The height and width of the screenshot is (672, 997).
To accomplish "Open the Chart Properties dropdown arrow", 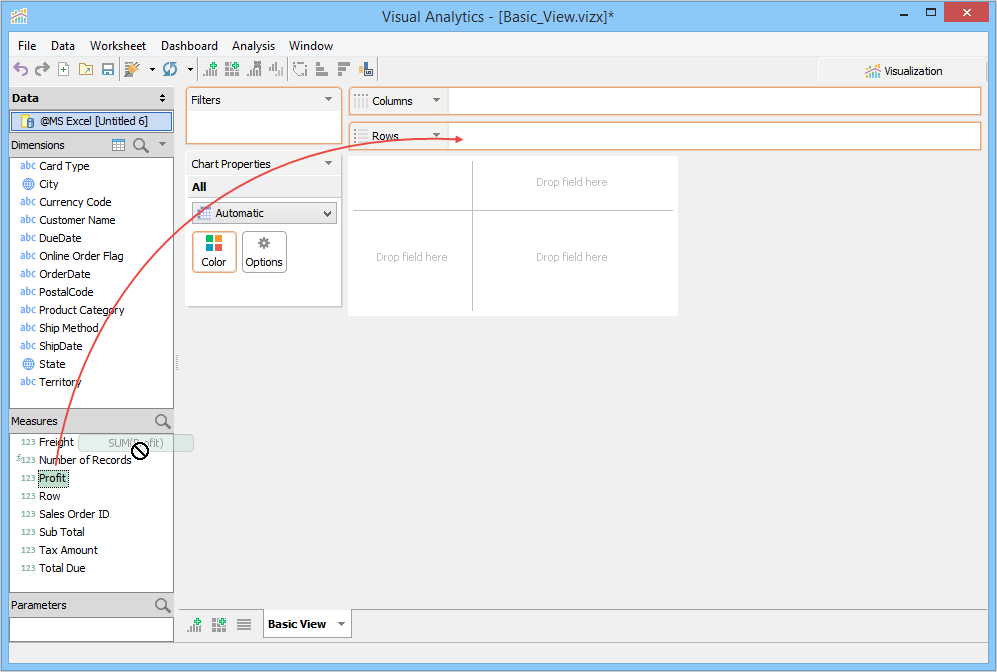I will click(x=328, y=163).
